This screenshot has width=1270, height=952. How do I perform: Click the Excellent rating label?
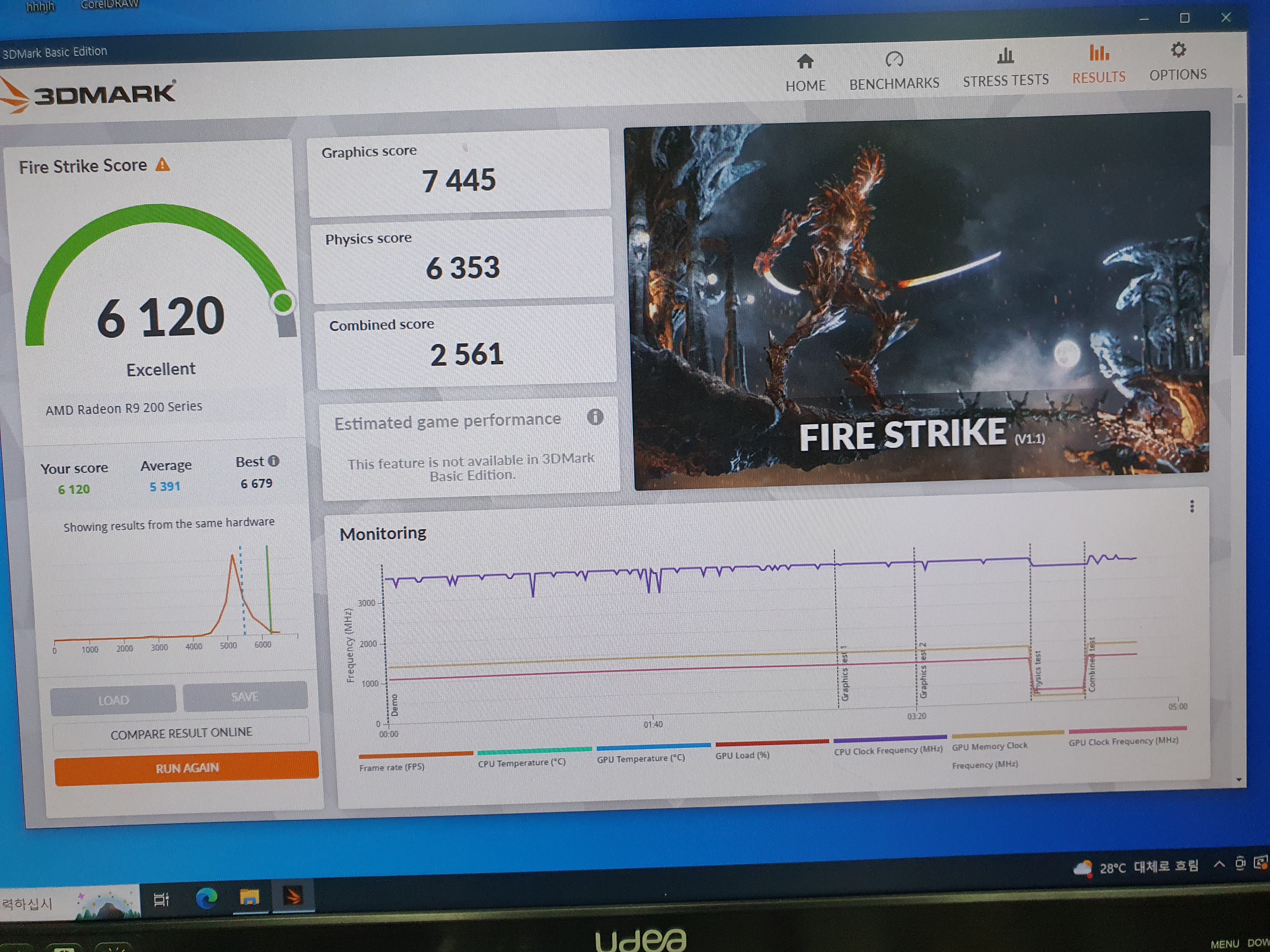point(161,369)
